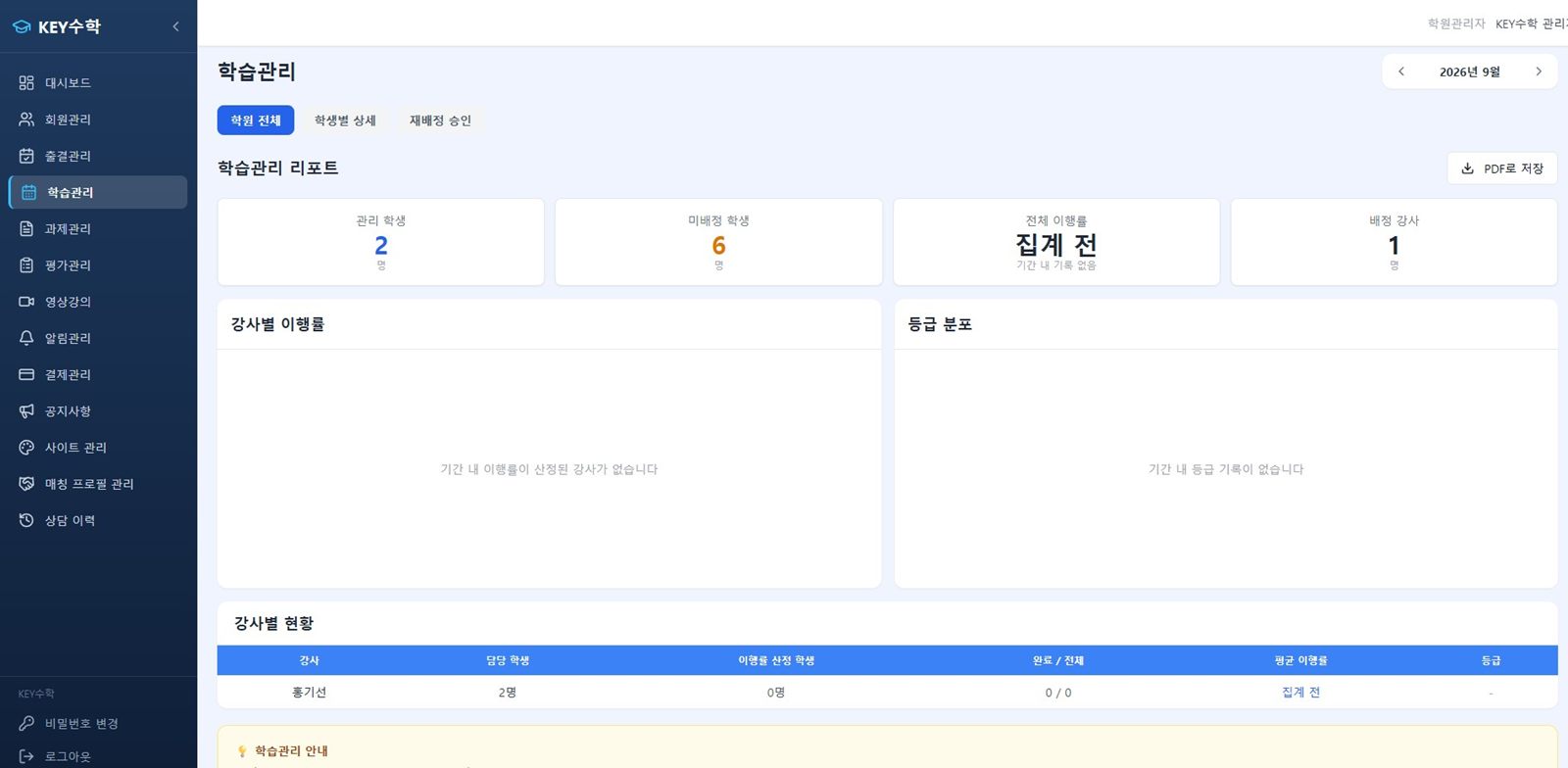Go to next month with right chevron
1568x768 pixels.
click(1539, 72)
